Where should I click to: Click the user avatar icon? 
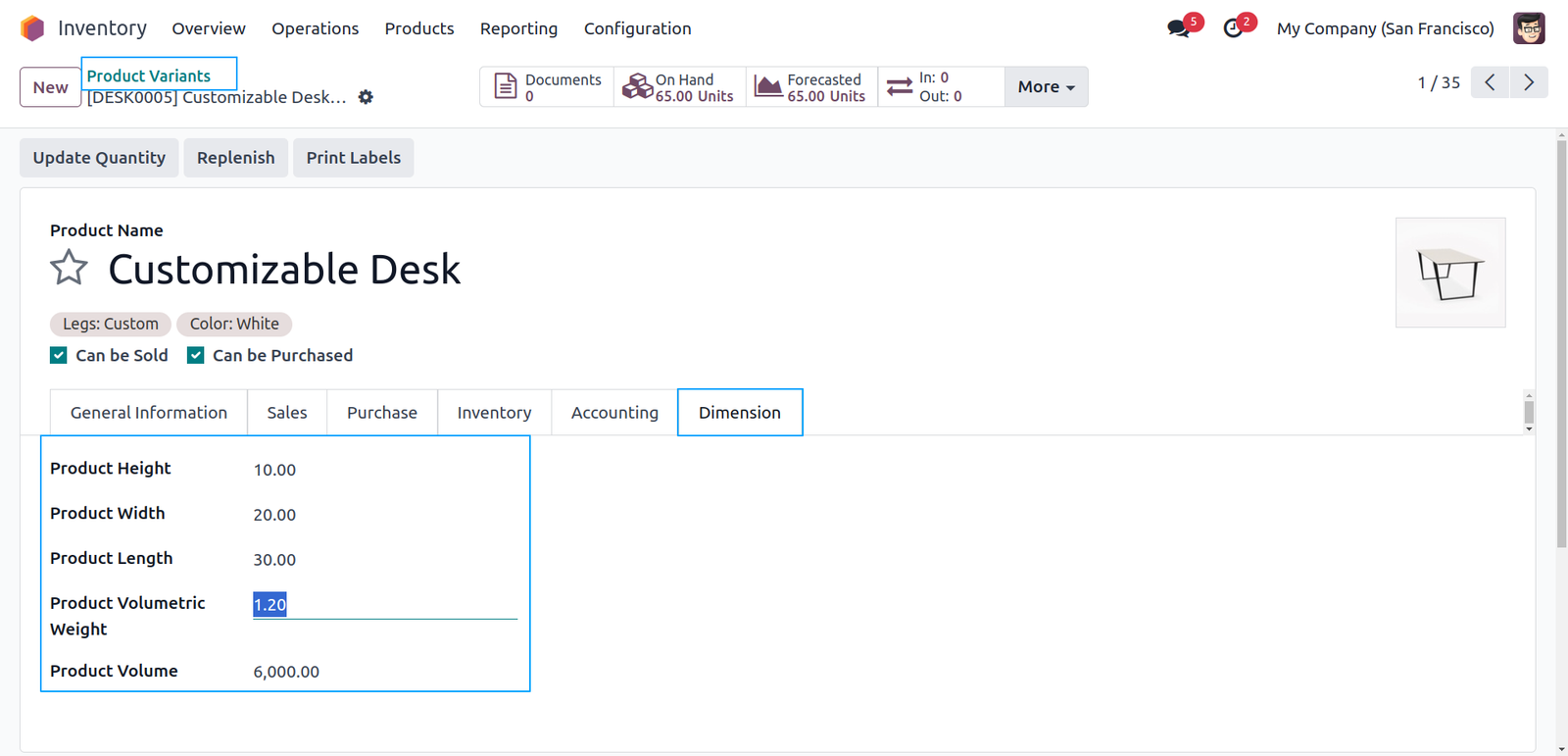point(1529,28)
